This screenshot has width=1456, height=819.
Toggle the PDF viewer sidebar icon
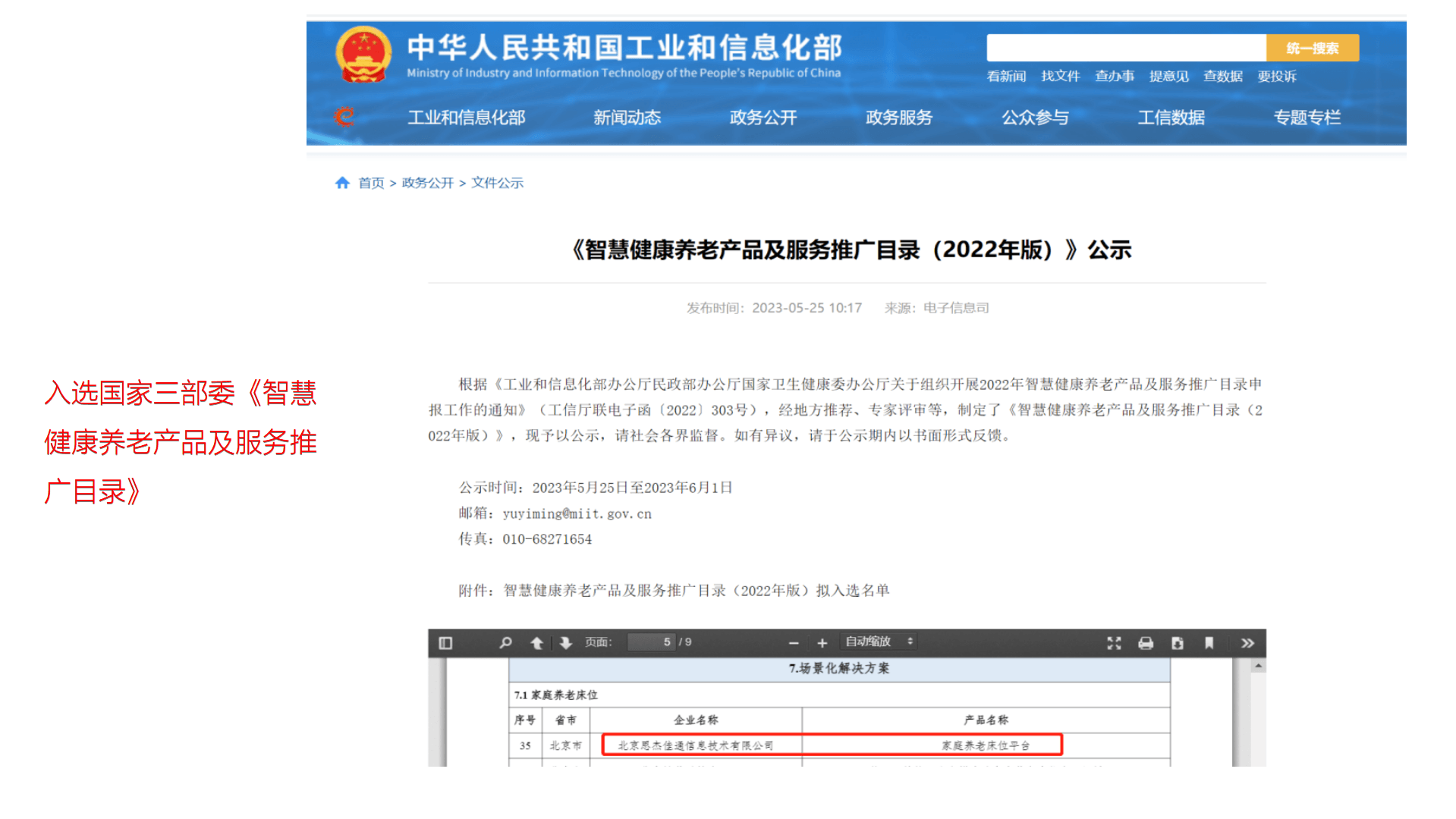click(x=445, y=643)
